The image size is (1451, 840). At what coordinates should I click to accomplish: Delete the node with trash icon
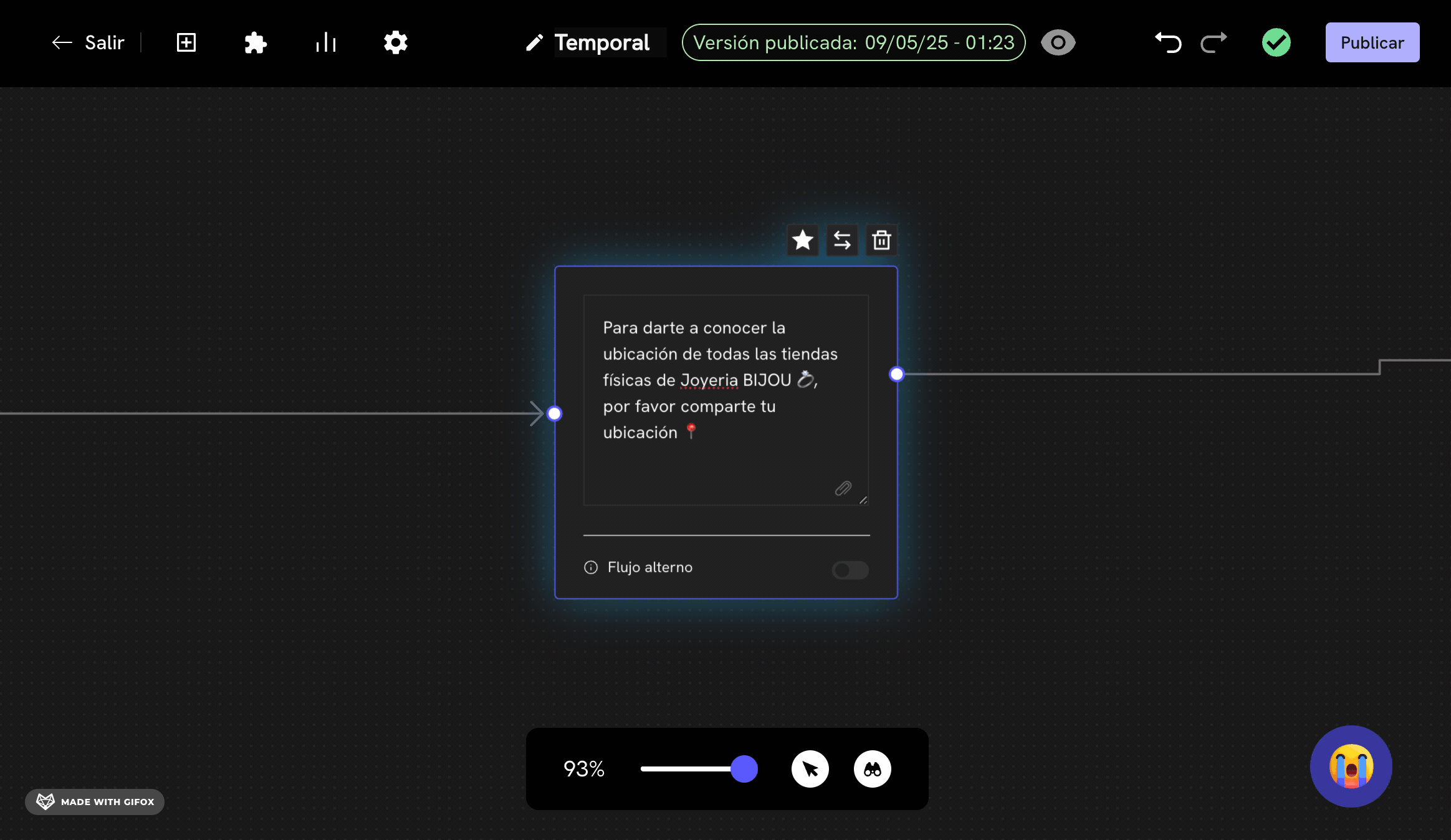point(881,240)
